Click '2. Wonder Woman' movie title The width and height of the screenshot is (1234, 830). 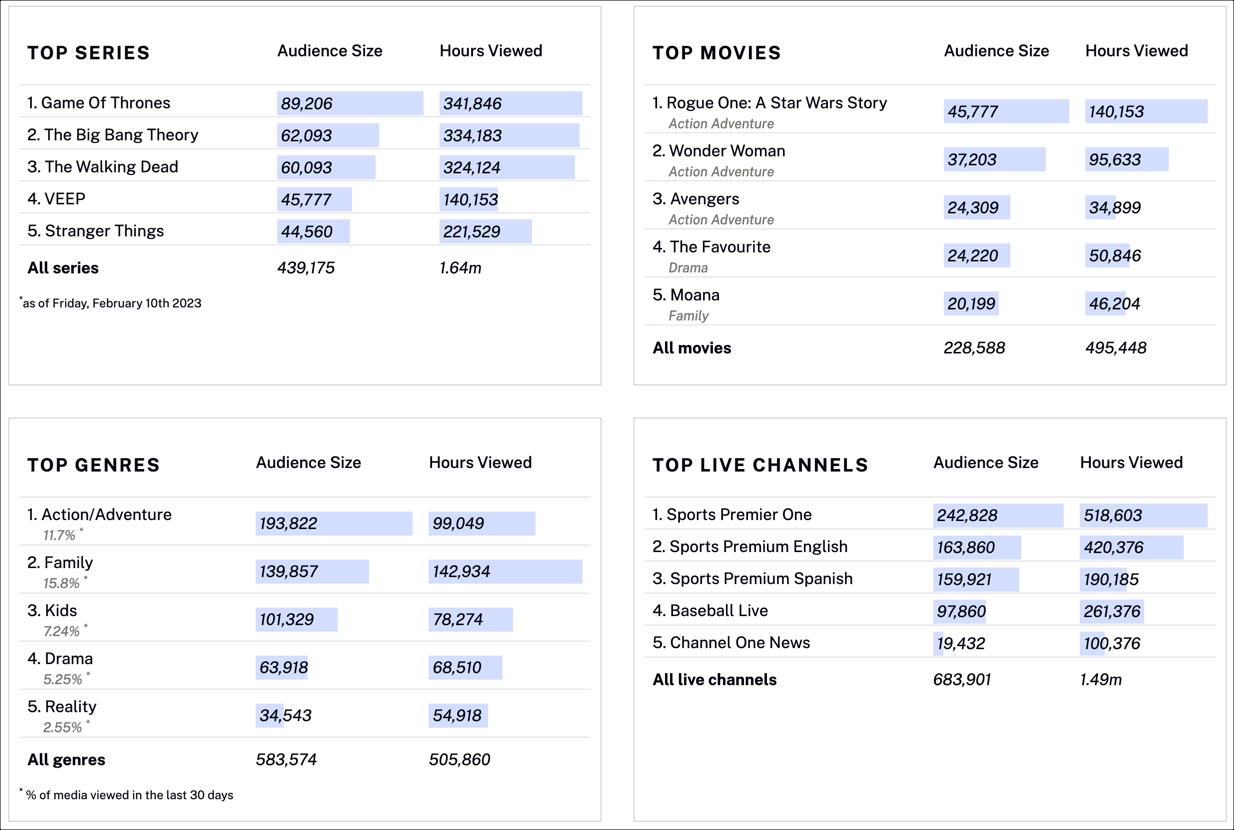(719, 151)
